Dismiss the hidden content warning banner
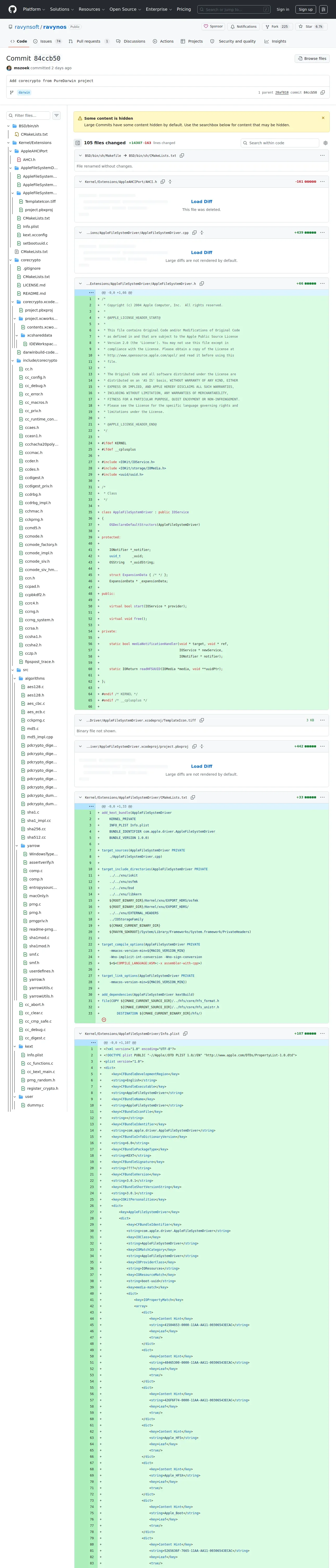This screenshot has height=1568, width=336. click(323, 118)
